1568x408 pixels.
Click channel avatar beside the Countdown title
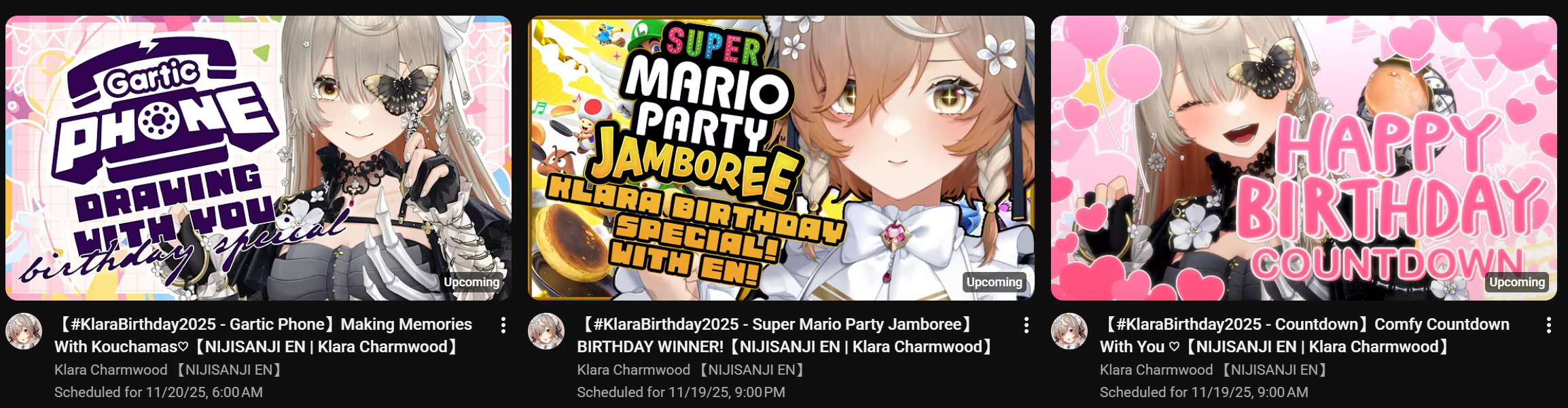coord(1069,331)
